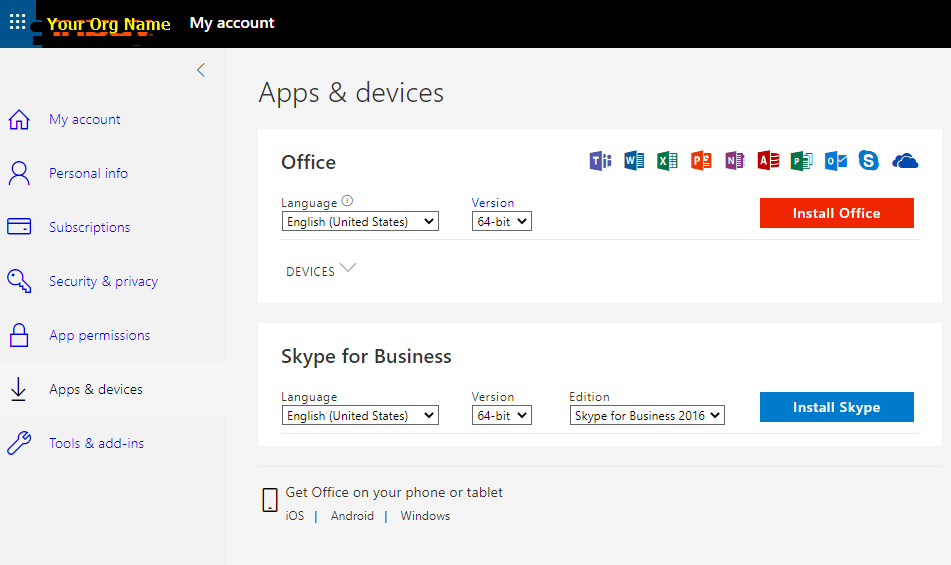Click the phone icon beside Get Office
951x565 pixels.
270,500
